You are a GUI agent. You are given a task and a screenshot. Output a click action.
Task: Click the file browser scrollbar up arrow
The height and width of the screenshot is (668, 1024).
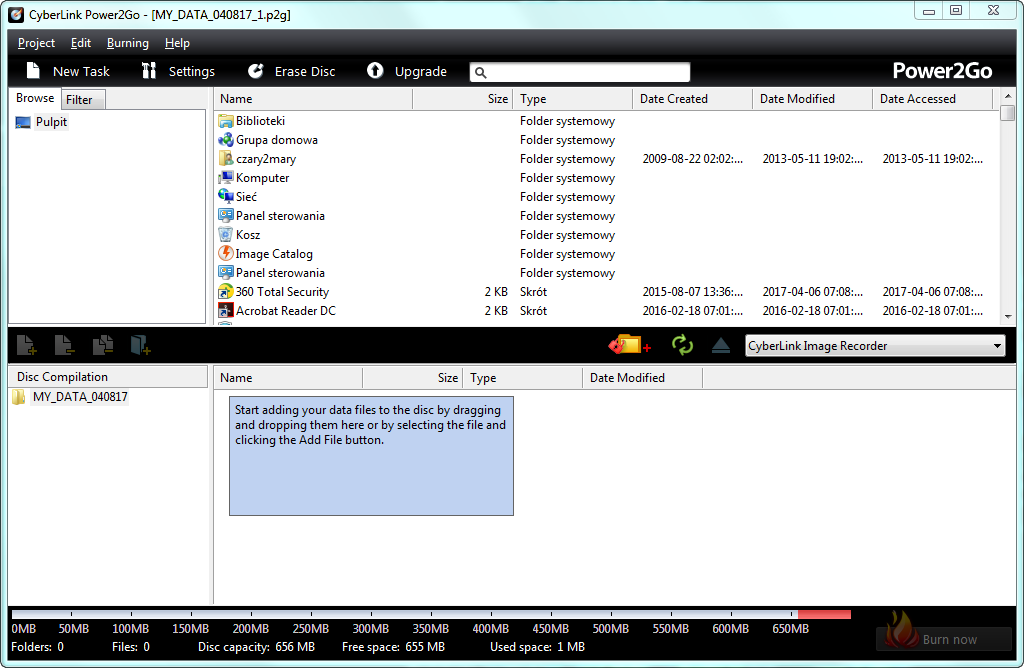[1008, 96]
